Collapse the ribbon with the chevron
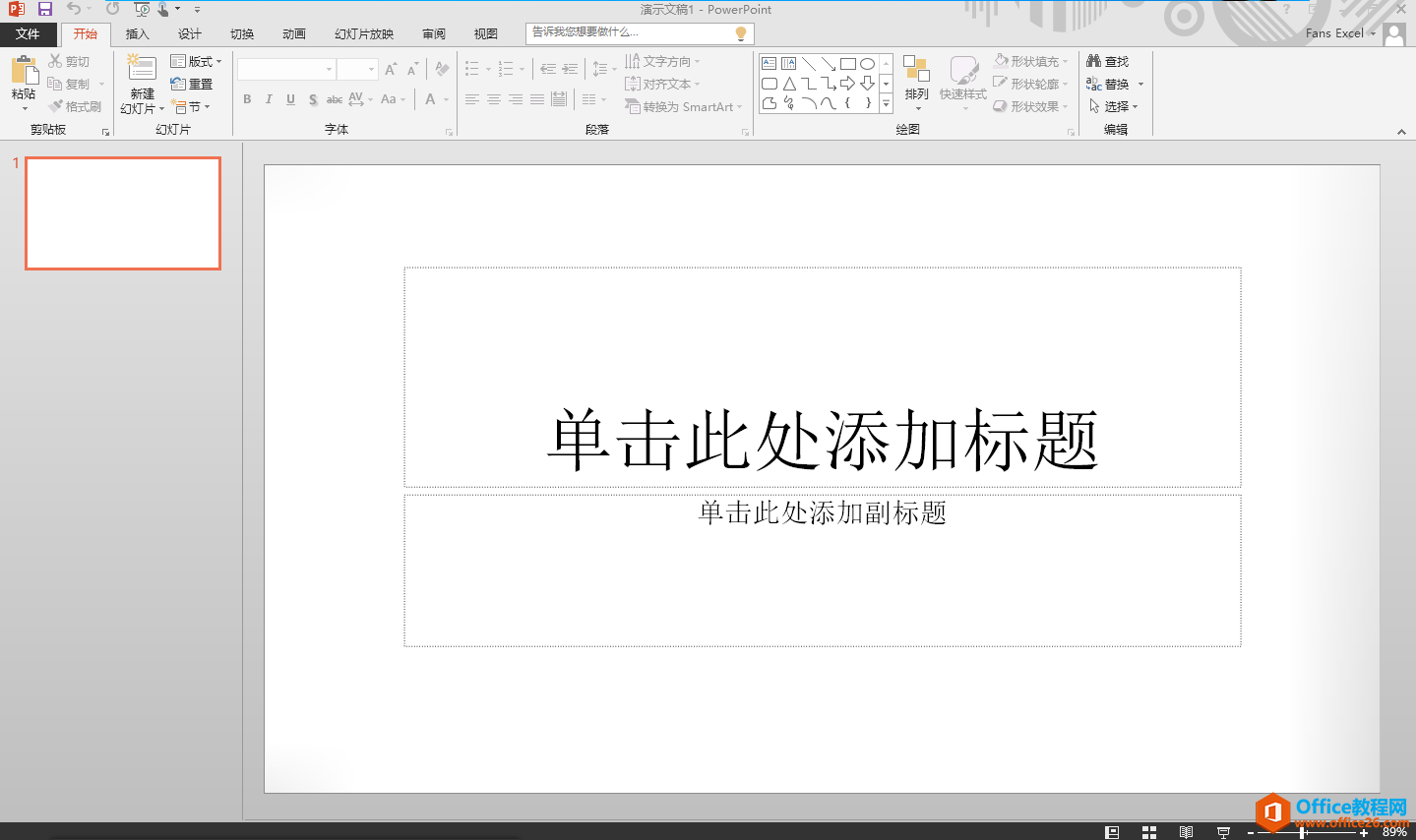1416x840 pixels. click(1401, 132)
